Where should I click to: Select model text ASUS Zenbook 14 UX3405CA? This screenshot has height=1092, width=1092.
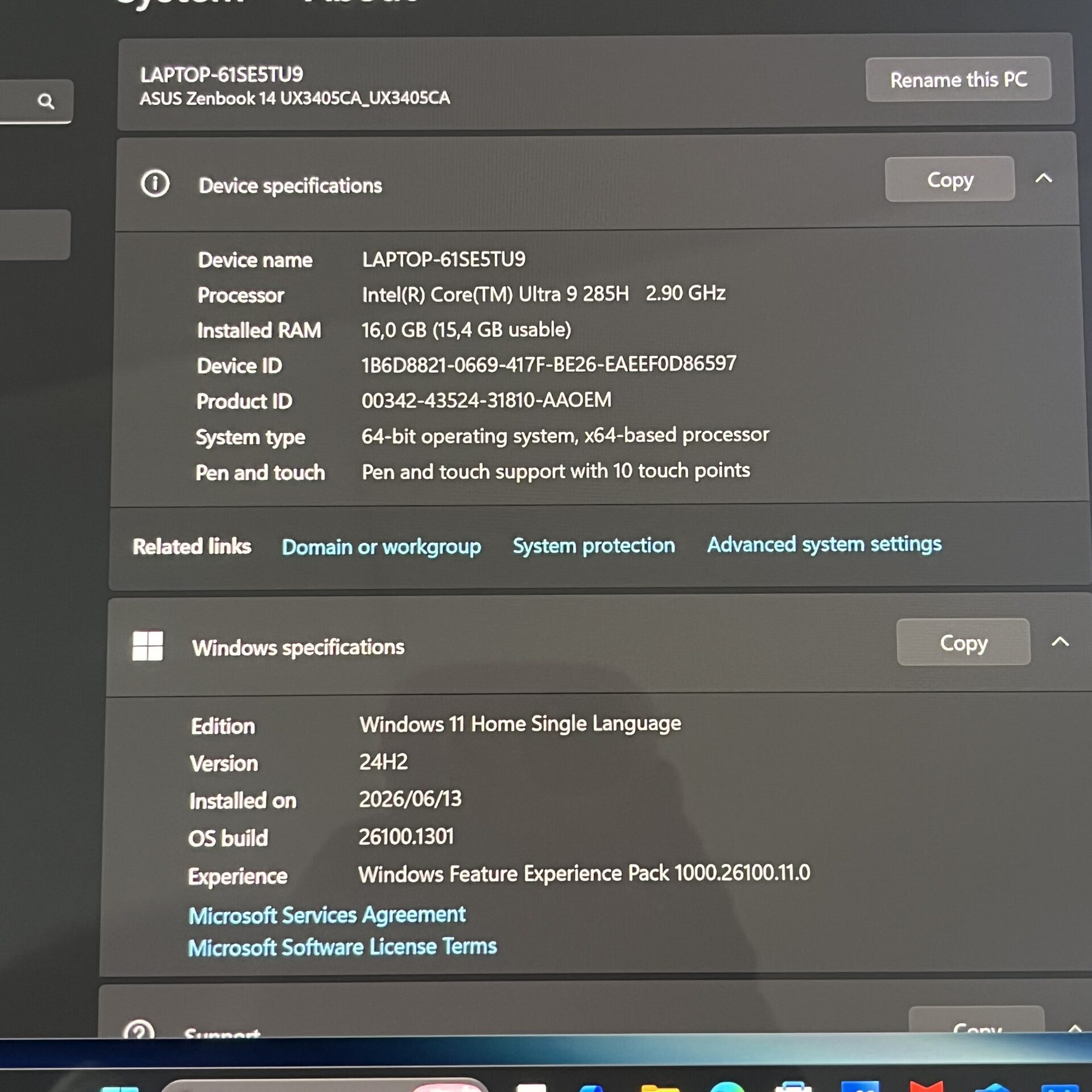click(295, 98)
